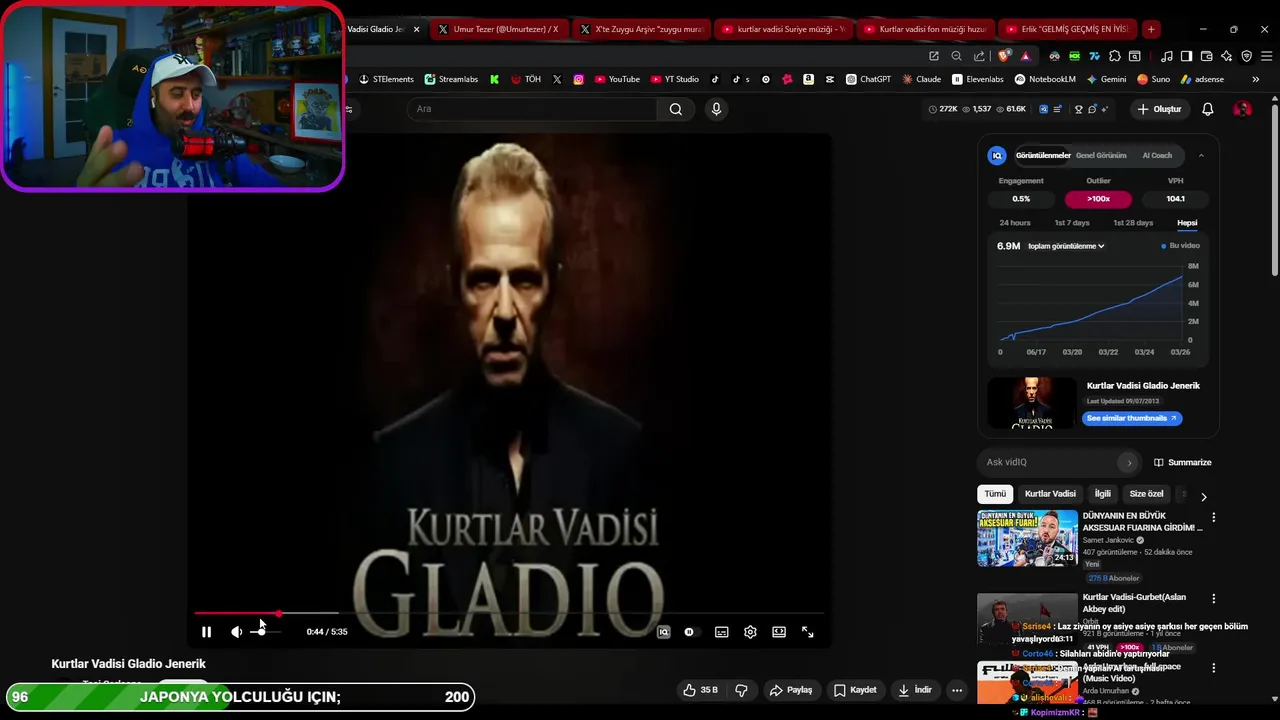The image size is (1280, 720).
Task: Mute the video with speaker icon
Action: tap(236, 632)
